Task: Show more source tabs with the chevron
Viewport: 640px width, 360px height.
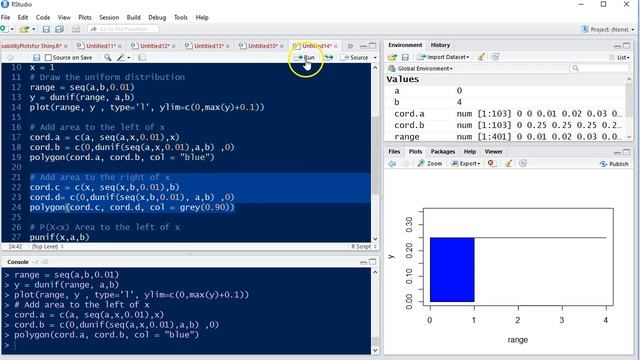Action: pyautogui.click(x=350, y=46)
